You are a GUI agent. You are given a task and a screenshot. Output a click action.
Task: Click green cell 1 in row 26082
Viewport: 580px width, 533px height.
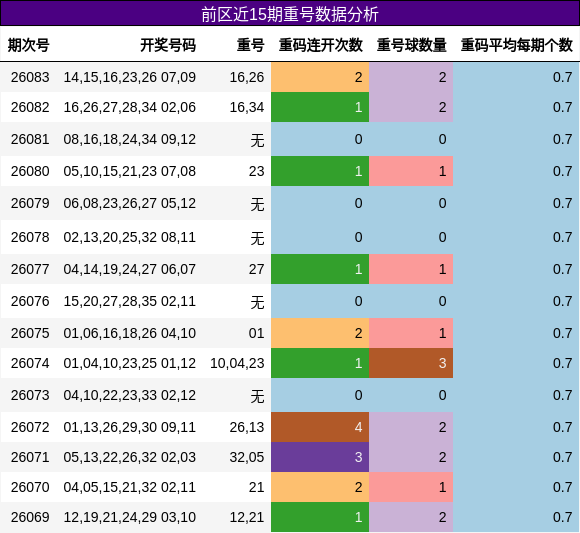[x=320, y=107]
